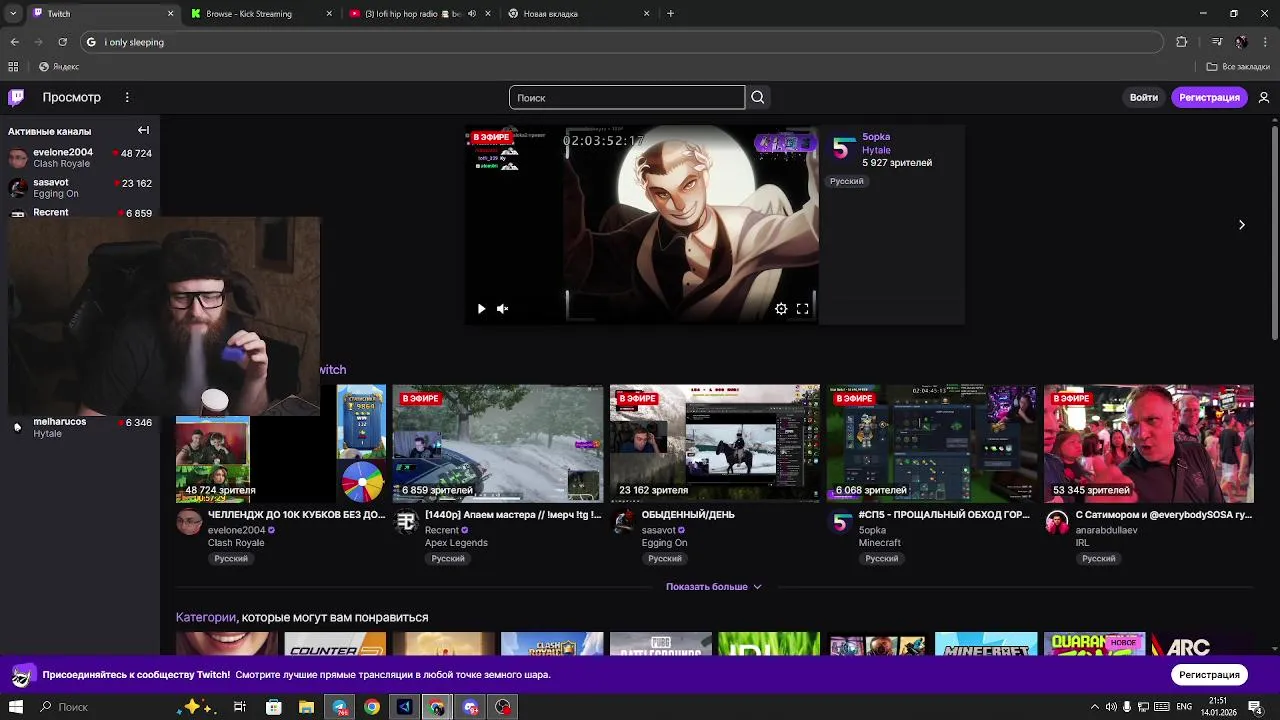Screen dimensions: 1280x720
Task: Mute the lofi hip hop radio tab
Action: pos(472,14)
